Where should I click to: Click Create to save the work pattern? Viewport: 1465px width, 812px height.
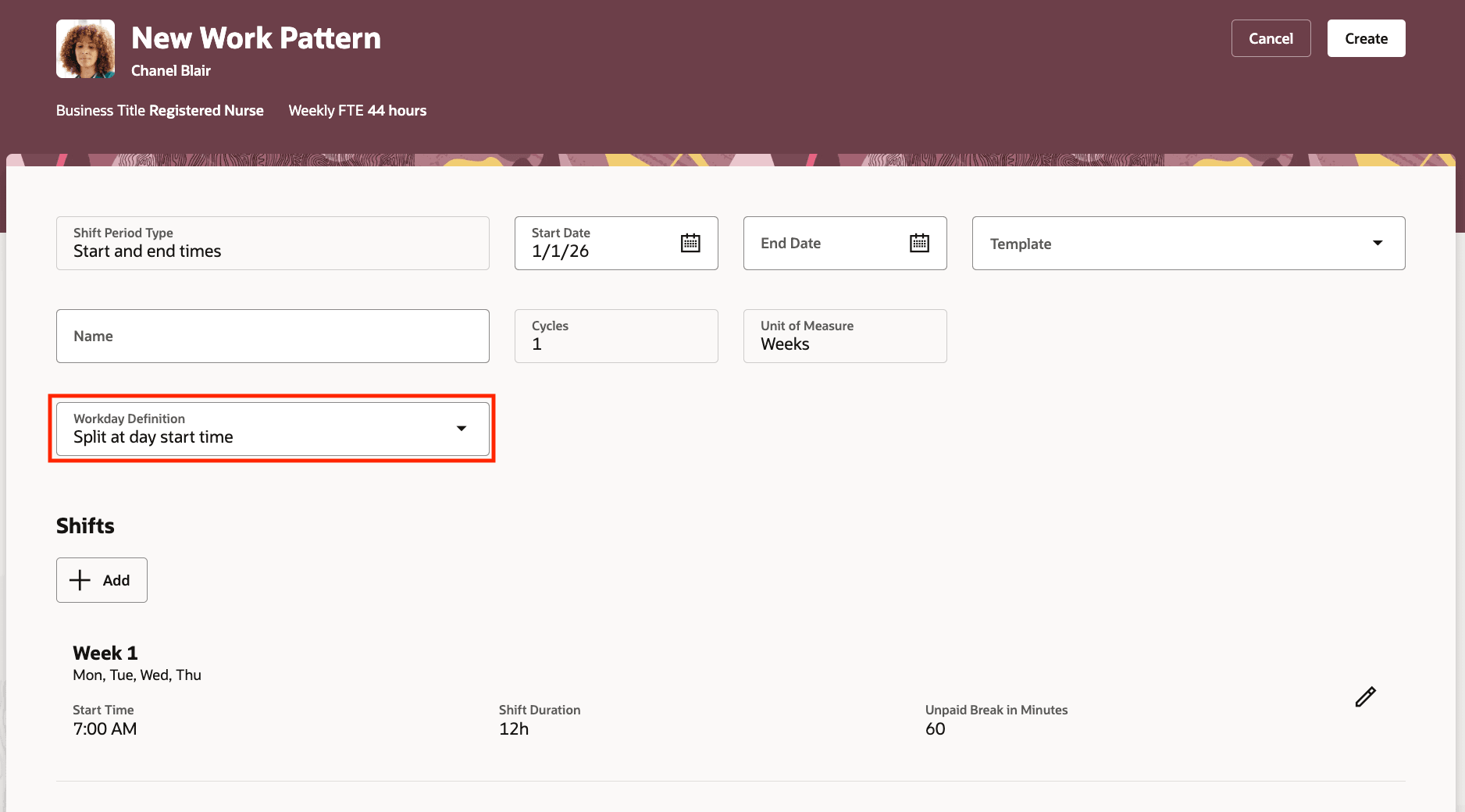(x=1366, y=37)
